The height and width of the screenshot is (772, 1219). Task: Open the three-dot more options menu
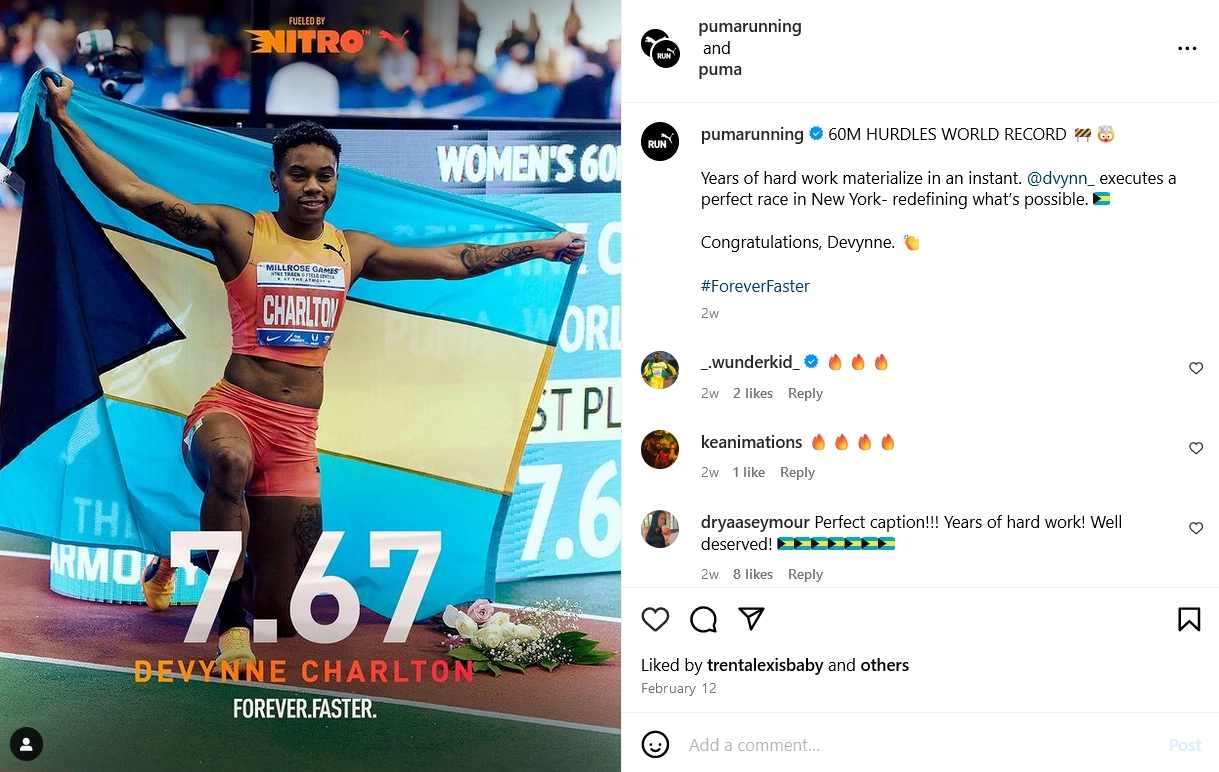(x=1187, y=49)
